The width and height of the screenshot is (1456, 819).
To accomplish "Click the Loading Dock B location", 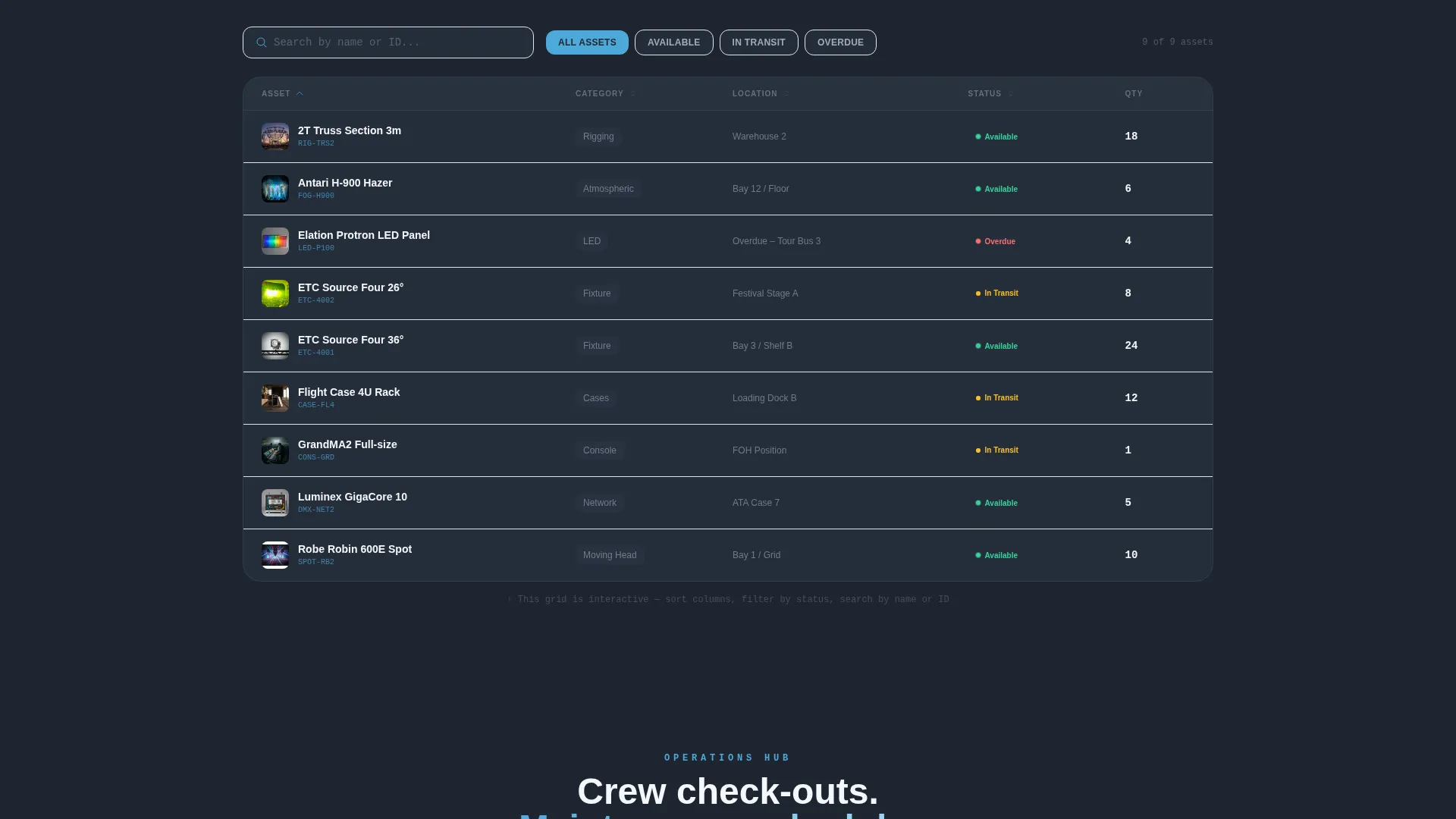I will click(x=764, y=398).
